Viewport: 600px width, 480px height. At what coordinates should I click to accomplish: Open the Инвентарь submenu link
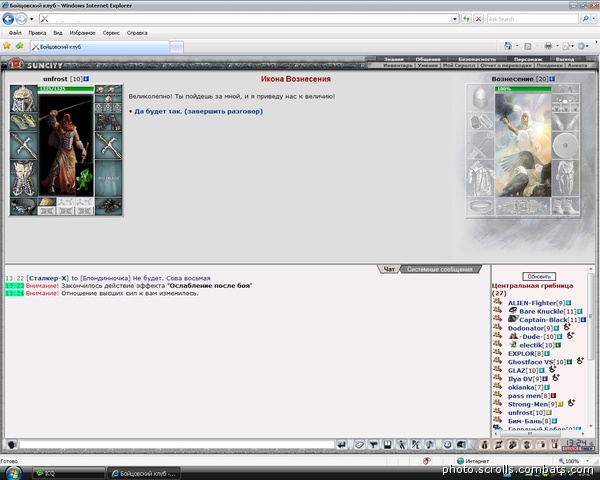coord(398,65)
